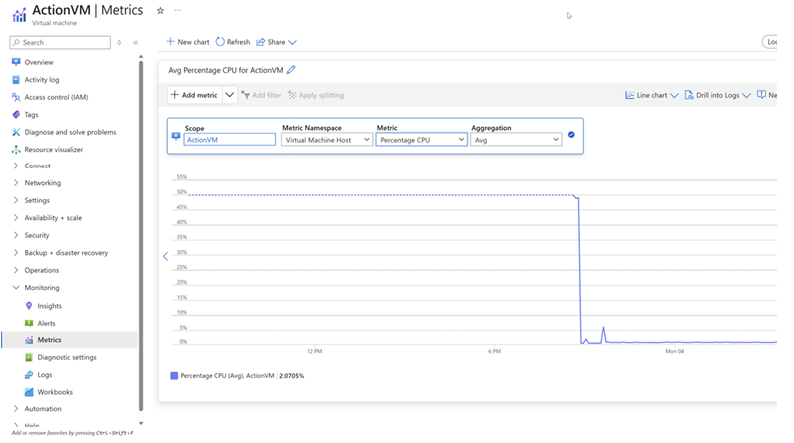Expand the Networking section

tap(16, 183)
